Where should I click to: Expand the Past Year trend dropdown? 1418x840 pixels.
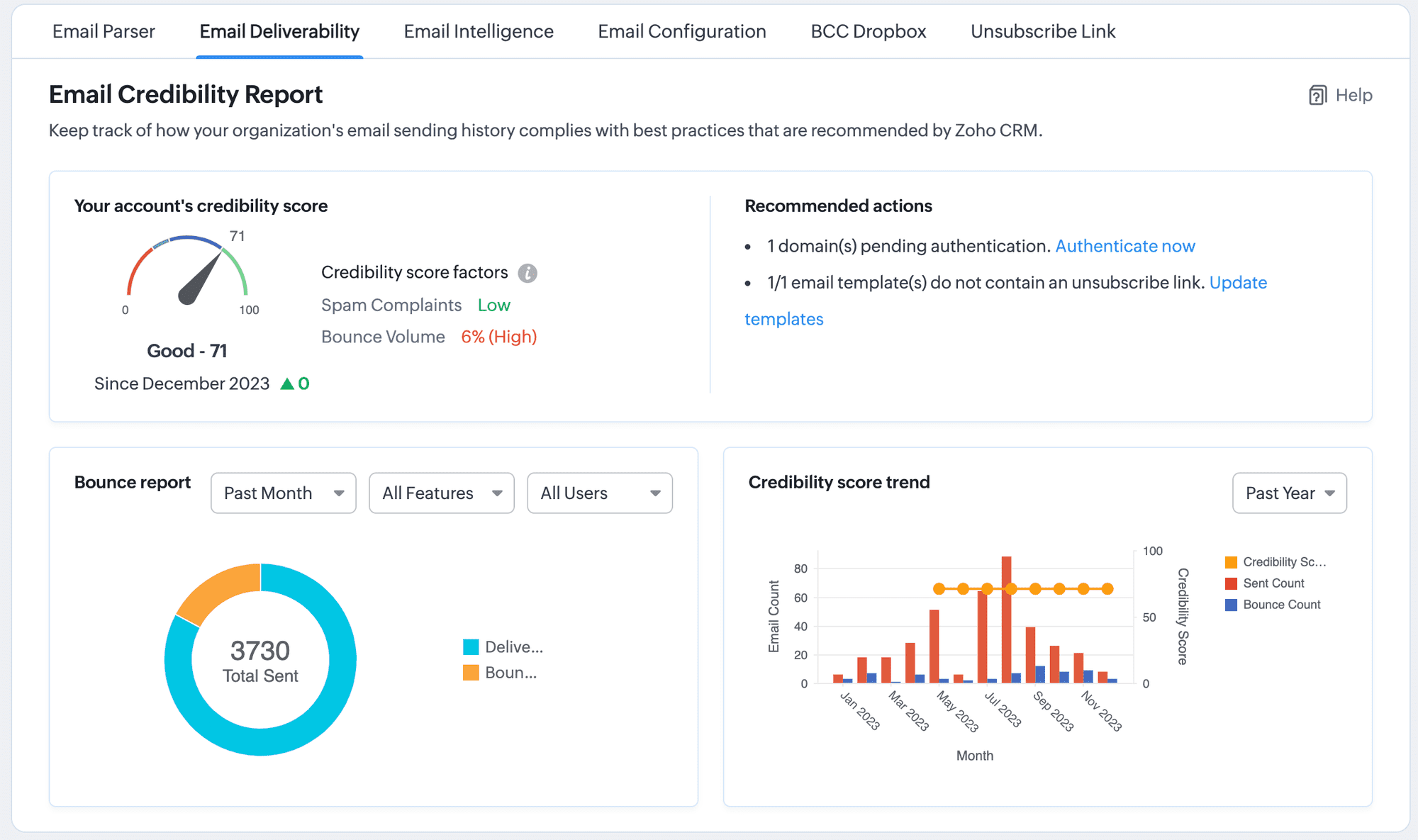[x=1289, y=493]
